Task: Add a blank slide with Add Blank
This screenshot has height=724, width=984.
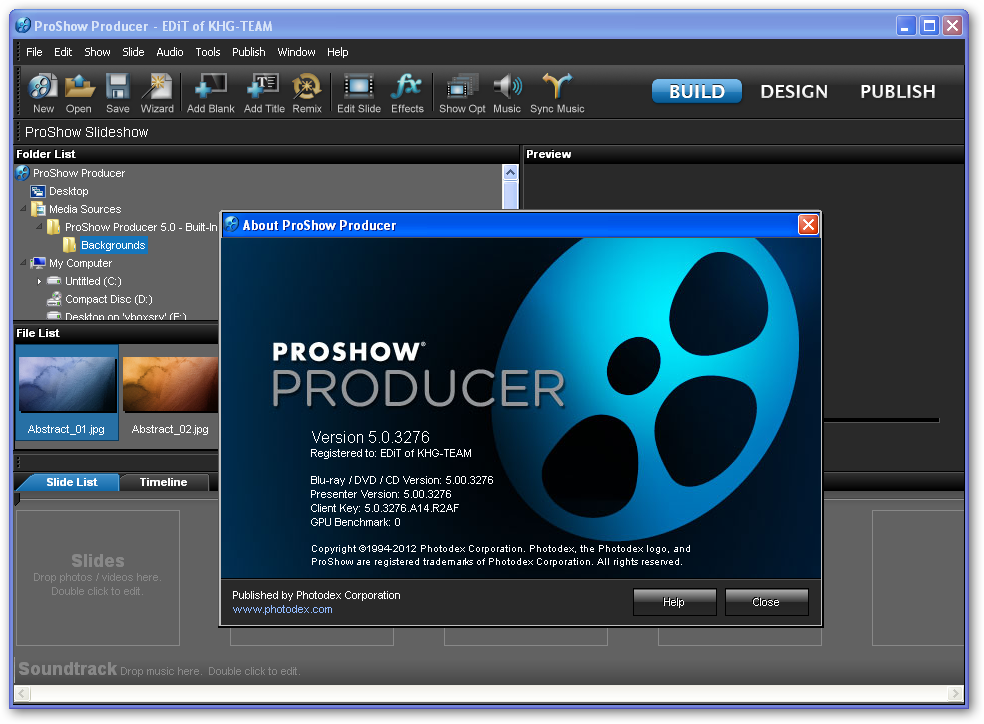Action: 210,93
